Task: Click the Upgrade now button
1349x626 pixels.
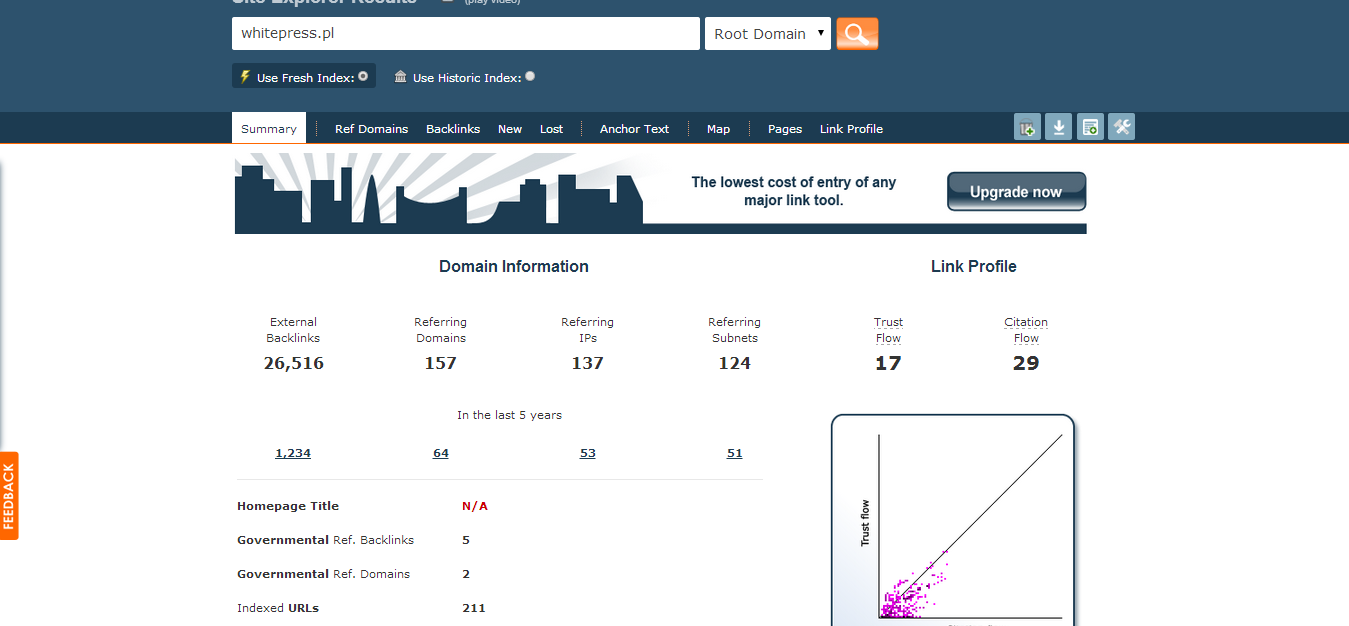Action: (x=1016, y=192)
